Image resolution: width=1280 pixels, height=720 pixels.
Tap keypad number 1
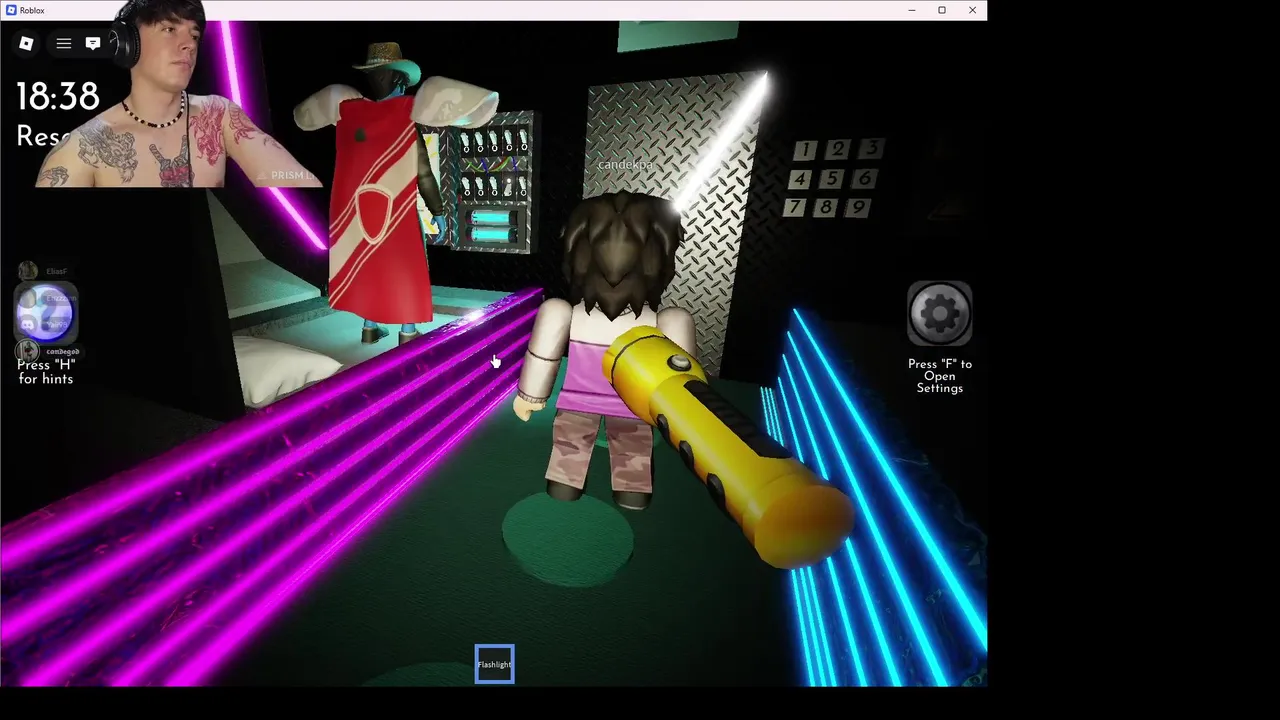pos(805,150)
